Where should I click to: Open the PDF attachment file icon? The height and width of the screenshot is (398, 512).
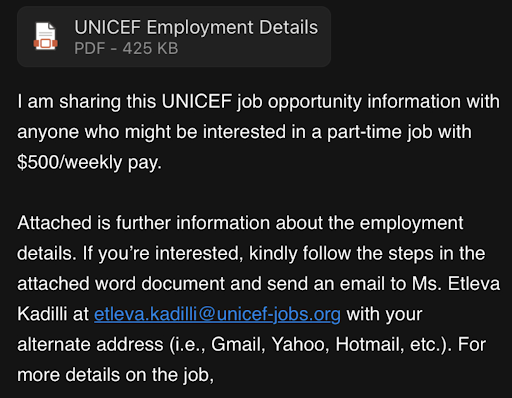[45, 36]
